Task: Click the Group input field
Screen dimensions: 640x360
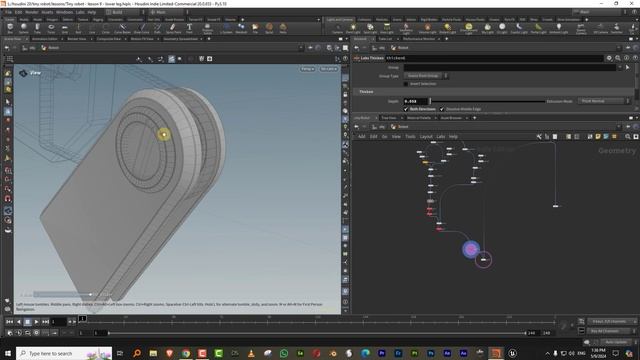Action: click(510, 68)
